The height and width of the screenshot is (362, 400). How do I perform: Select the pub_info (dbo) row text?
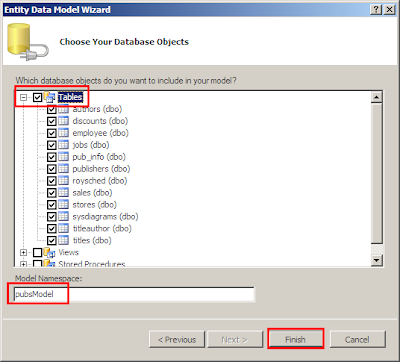click(99, 157)
